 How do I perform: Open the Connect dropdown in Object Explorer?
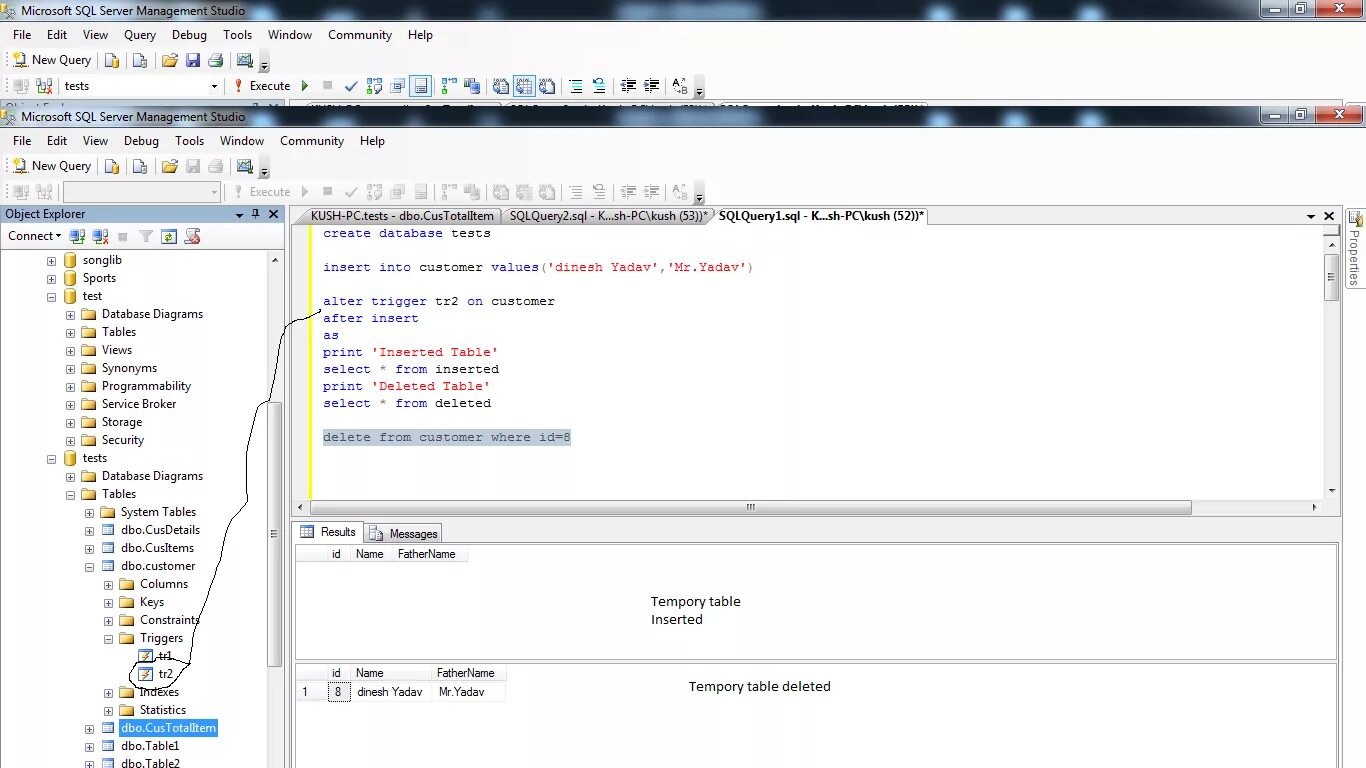(35, 236)
